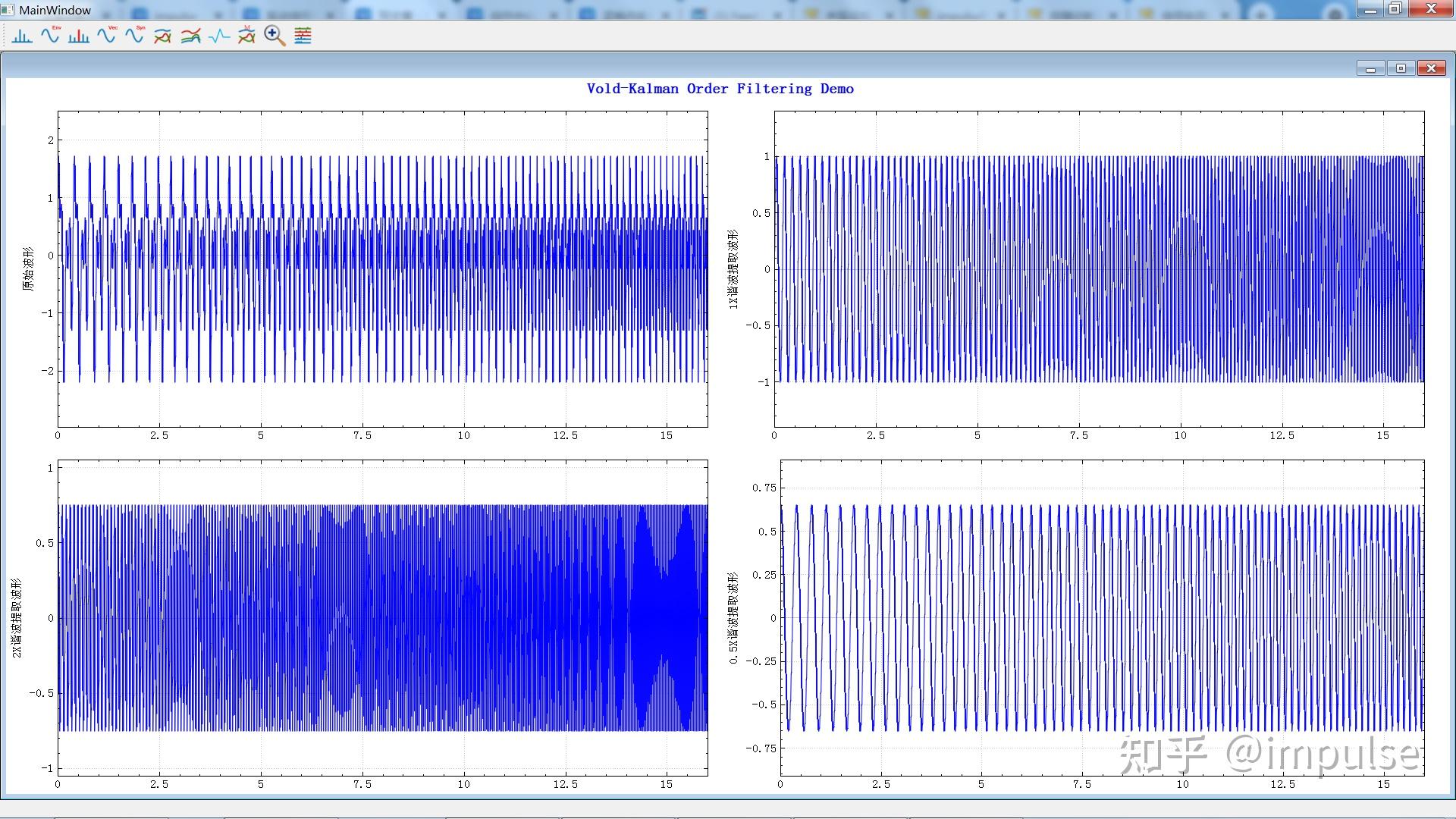Activate the zoom-in magnifier tool
Screen dimensions: 1456x819
(275, 36)
